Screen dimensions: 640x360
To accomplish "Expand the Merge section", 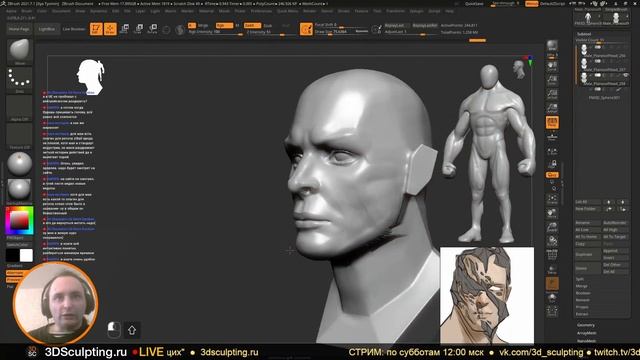I will tap(582, 286).
